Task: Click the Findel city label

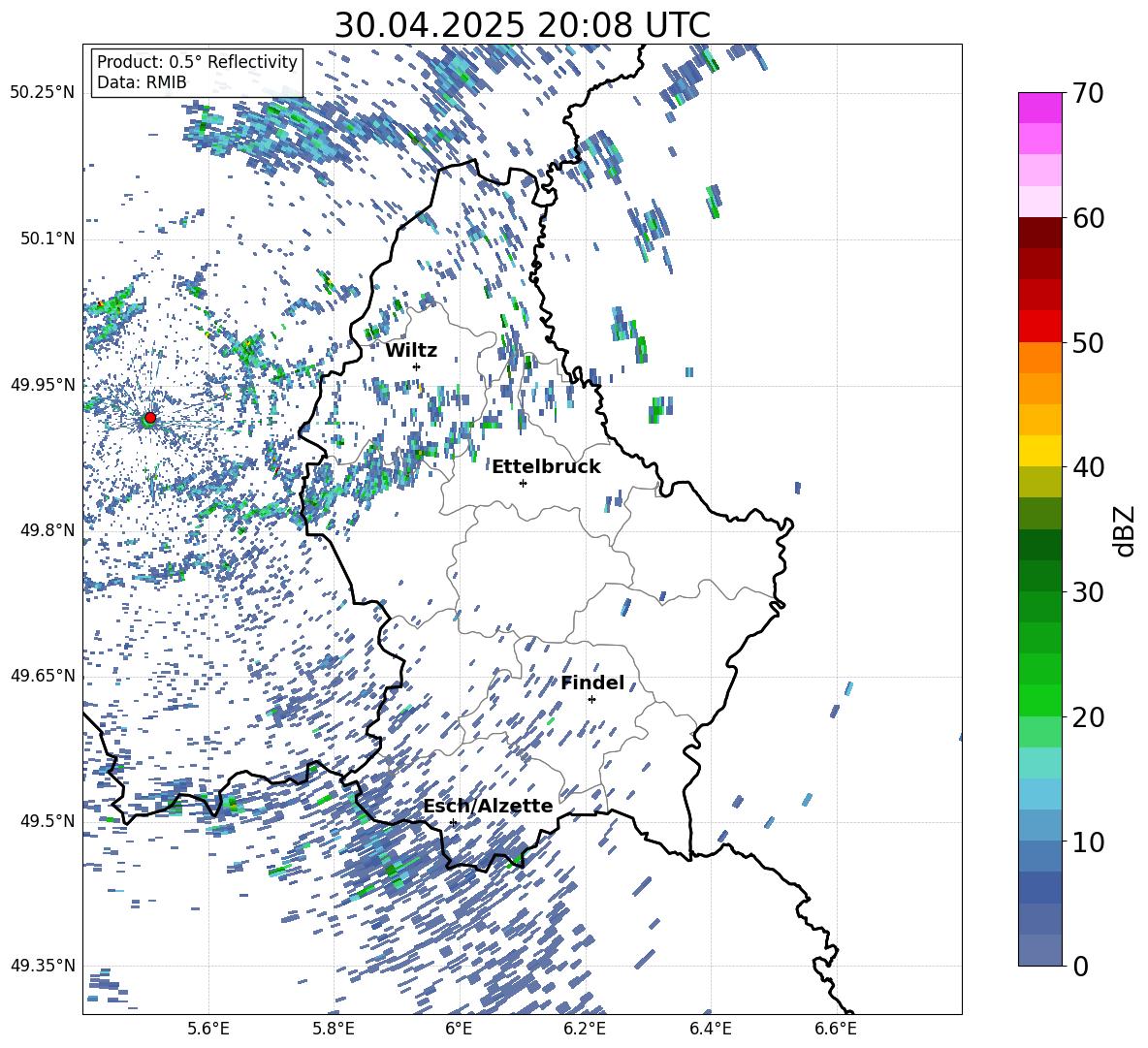Action: 592,683
